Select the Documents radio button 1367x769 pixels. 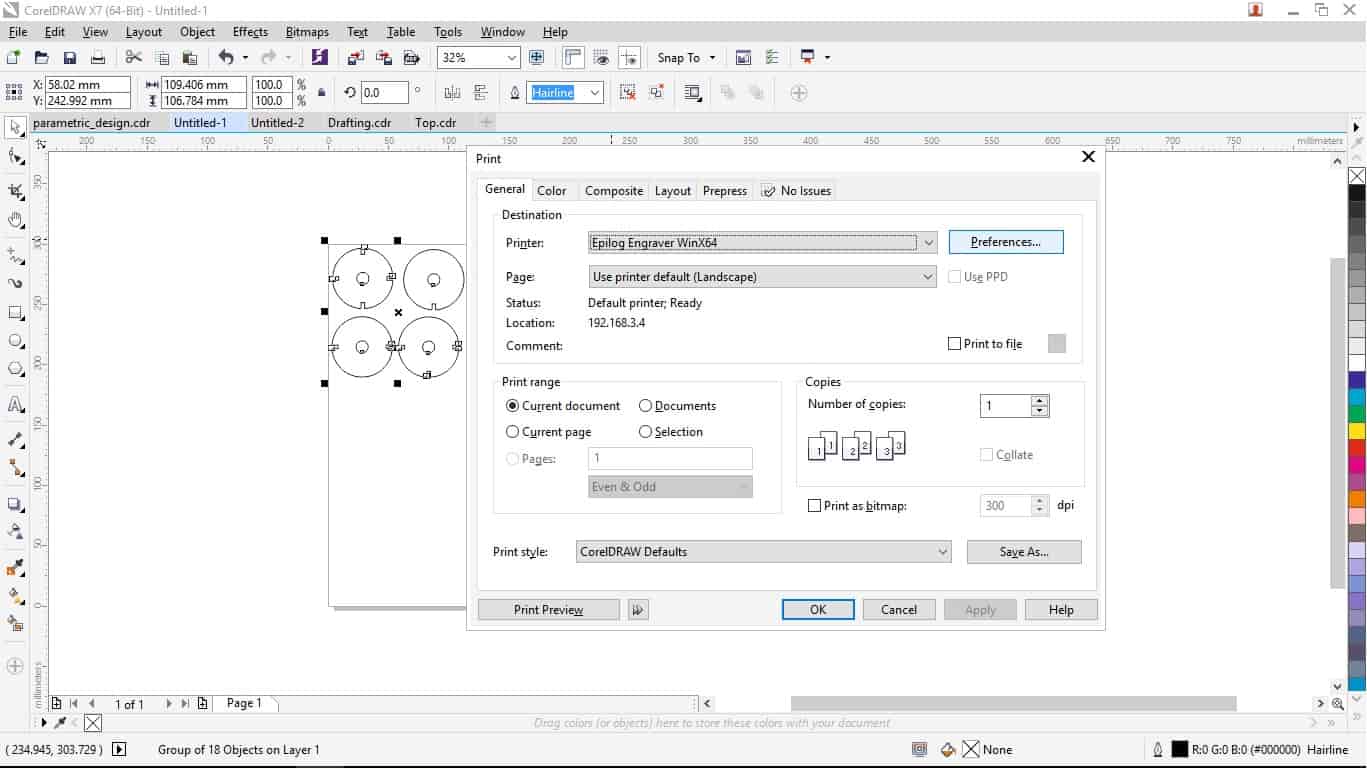click(x=646, y=406)
